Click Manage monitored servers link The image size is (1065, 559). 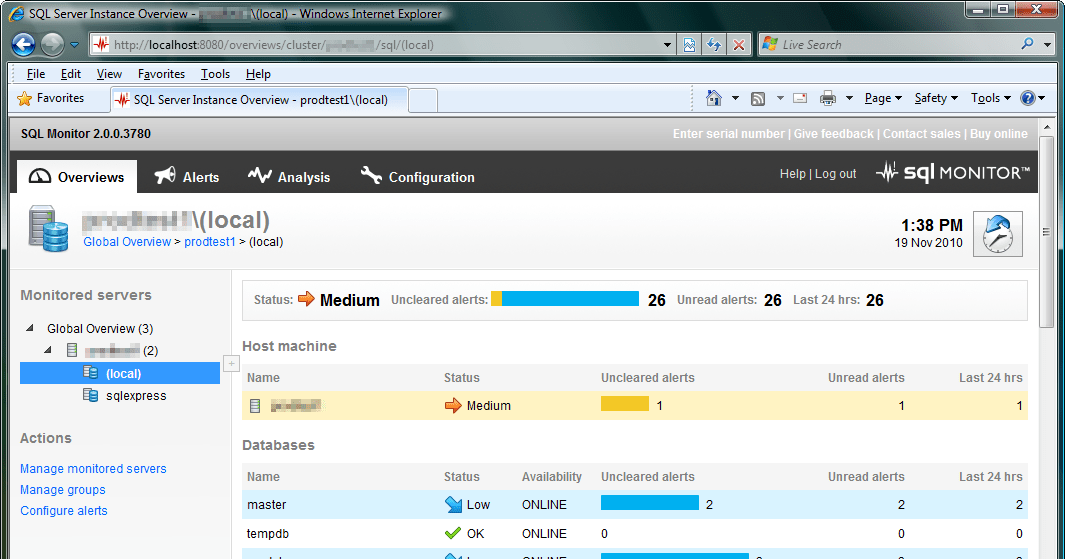point(93,469)
